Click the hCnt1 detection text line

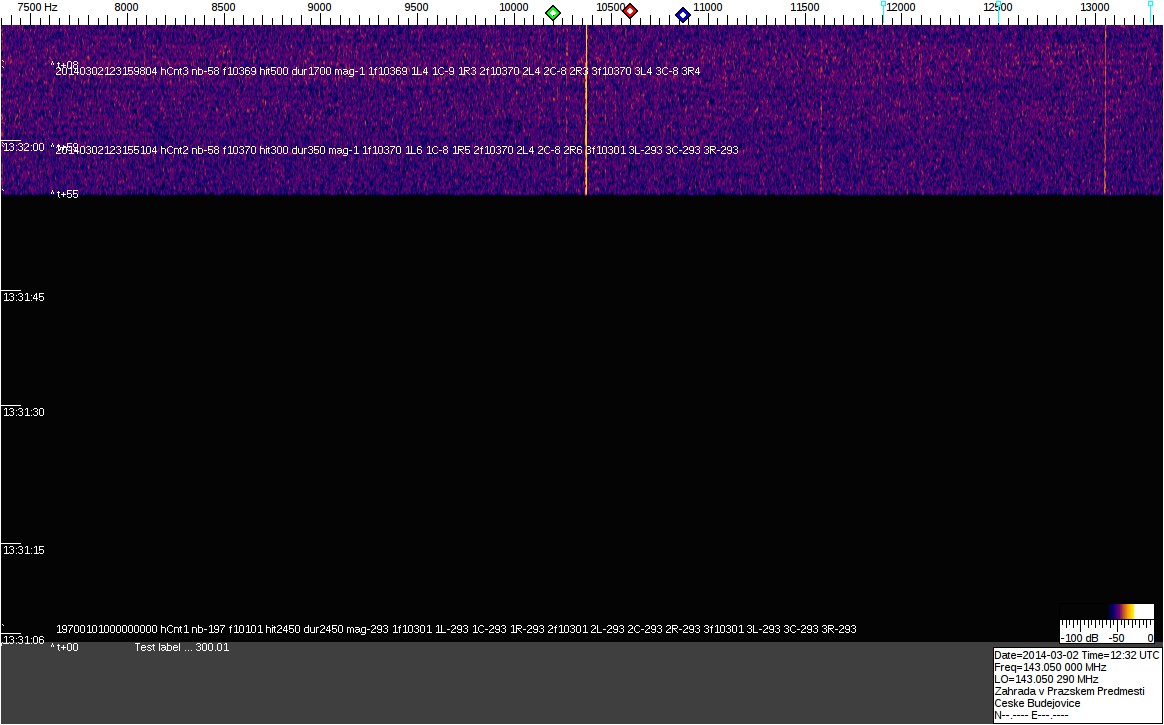[456, 630]
